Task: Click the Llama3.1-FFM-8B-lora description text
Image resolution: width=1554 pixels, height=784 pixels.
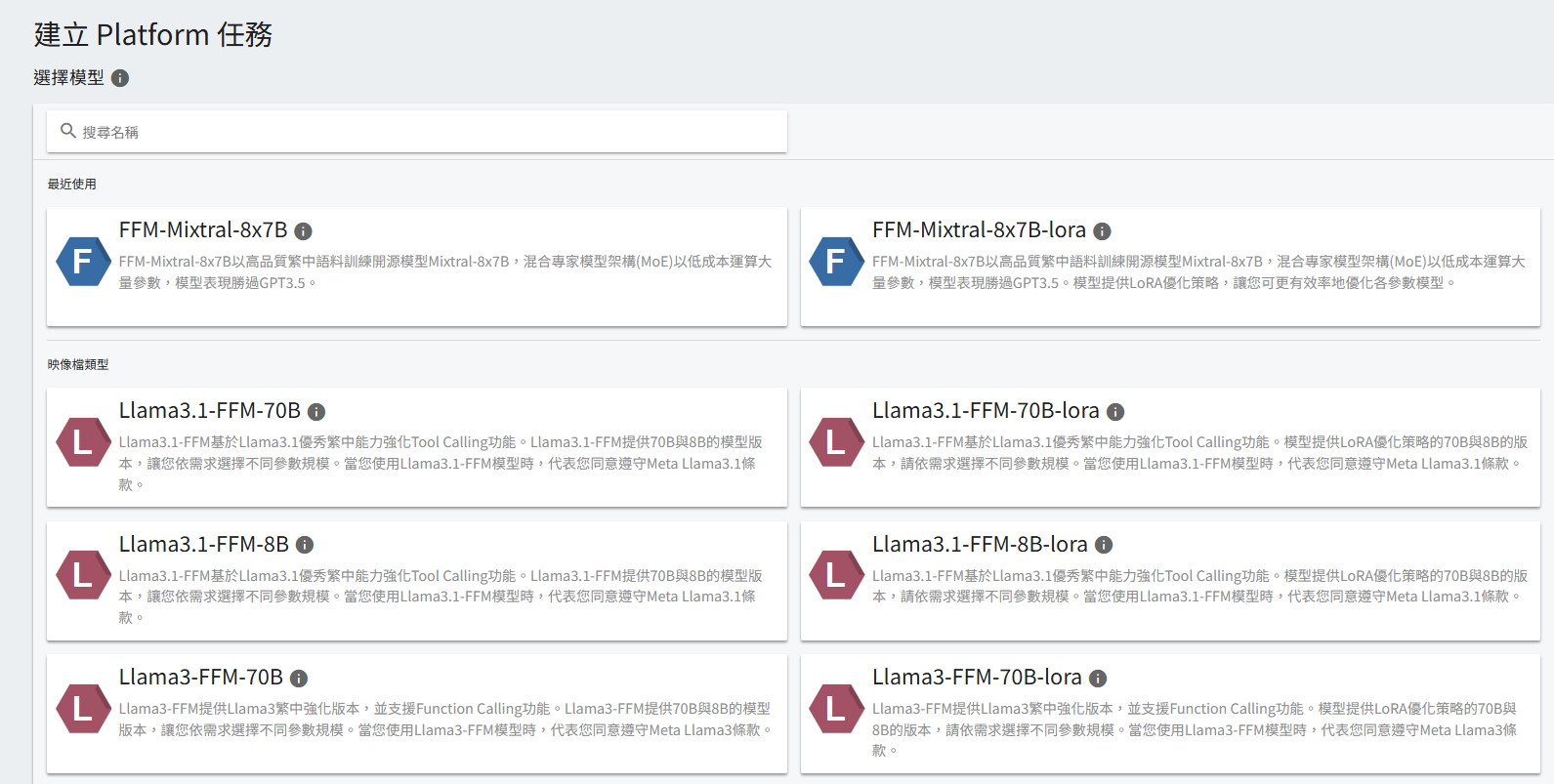Action: [1199, 586]
